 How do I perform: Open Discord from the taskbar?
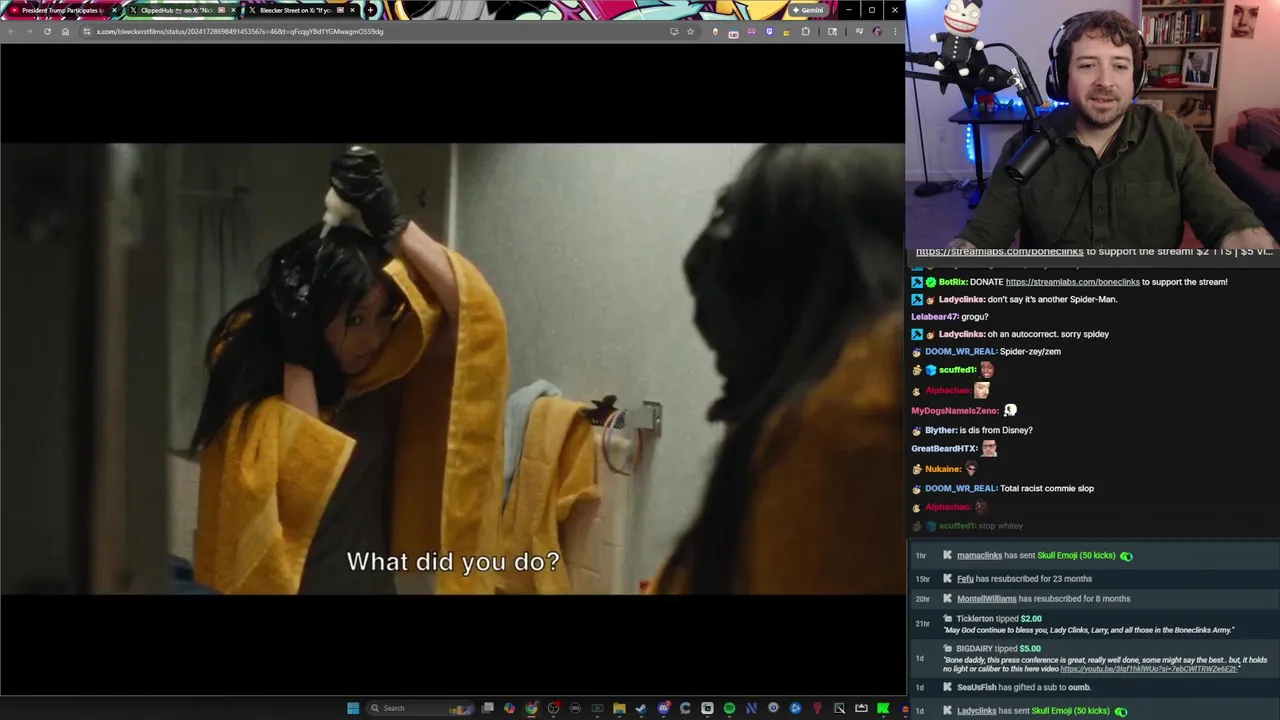pos(664,708)
